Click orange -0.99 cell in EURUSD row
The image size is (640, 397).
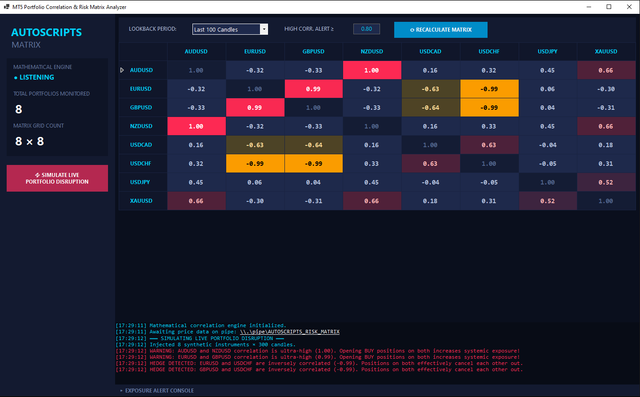pos(489,89)
